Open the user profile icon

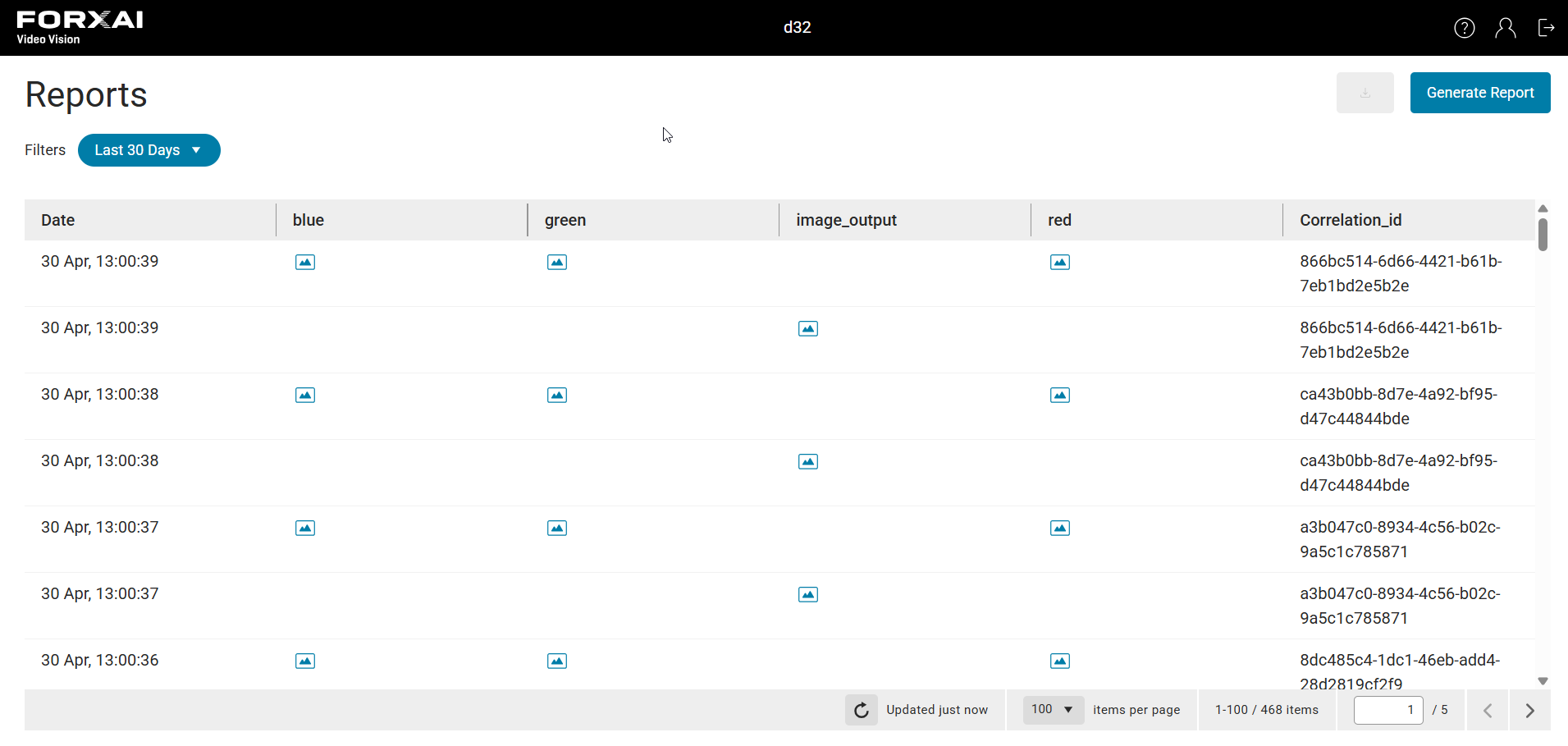click(x=1506, y=28)
